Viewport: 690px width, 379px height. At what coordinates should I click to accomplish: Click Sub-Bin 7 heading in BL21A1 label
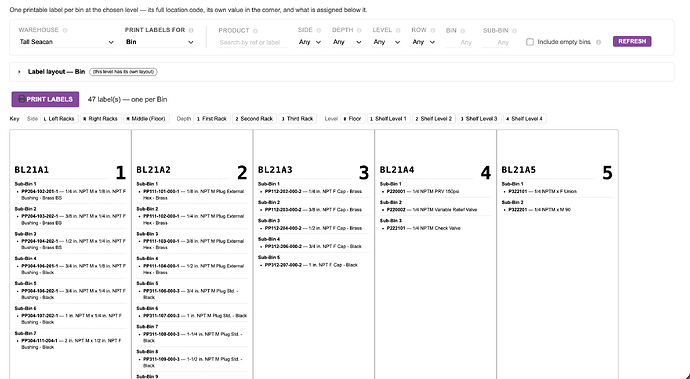tap(26, 334)
